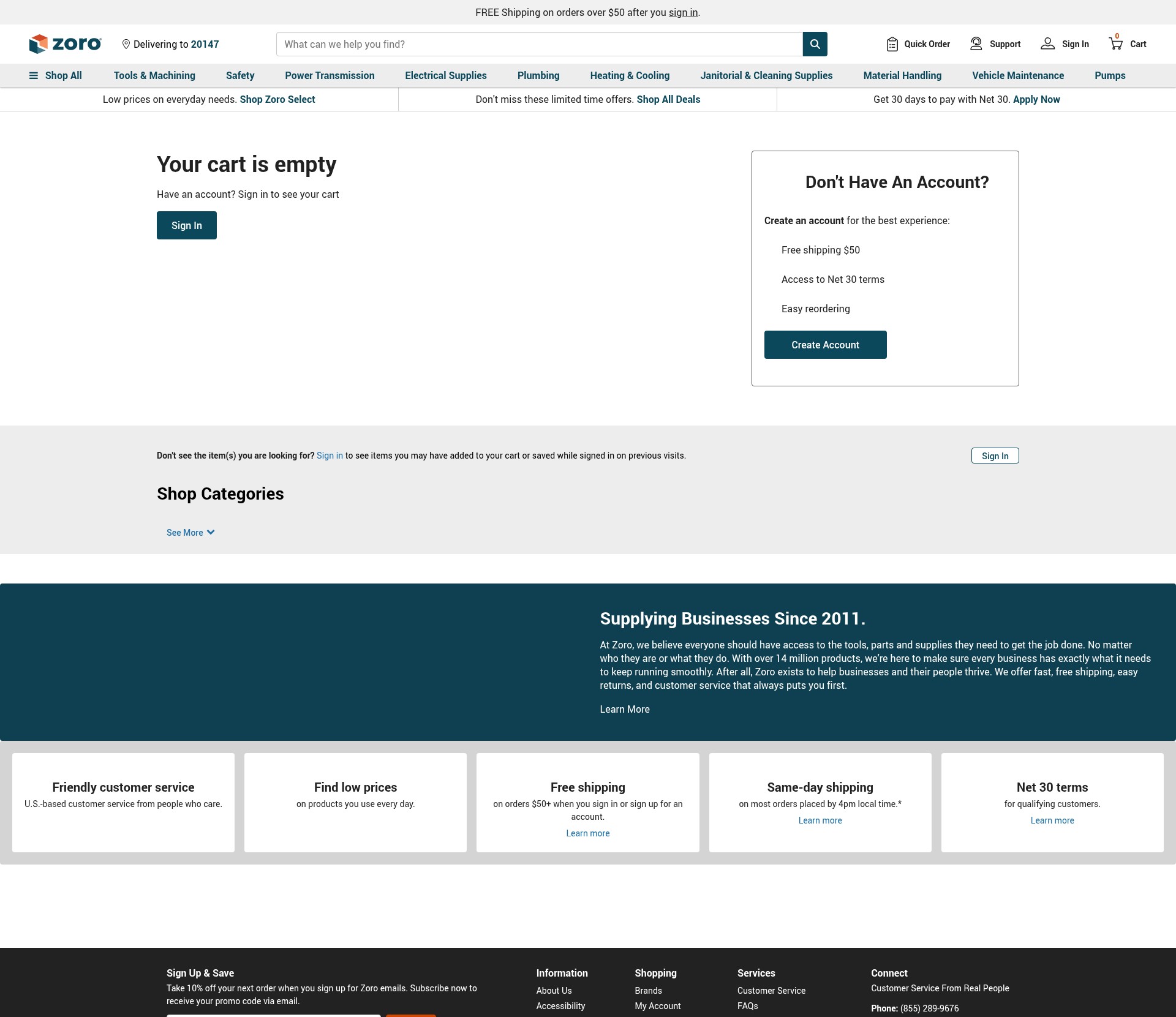Click 'Access to Net 30 terms' text
Image resolution: width=1176 pixels, height=1017 pixels.
pos(832,279)
